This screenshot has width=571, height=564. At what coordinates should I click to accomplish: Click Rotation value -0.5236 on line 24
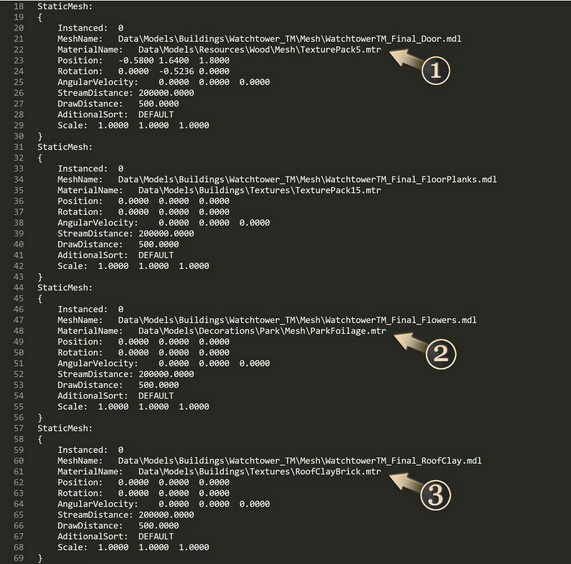pyautogui.click(x=176, y=71)
